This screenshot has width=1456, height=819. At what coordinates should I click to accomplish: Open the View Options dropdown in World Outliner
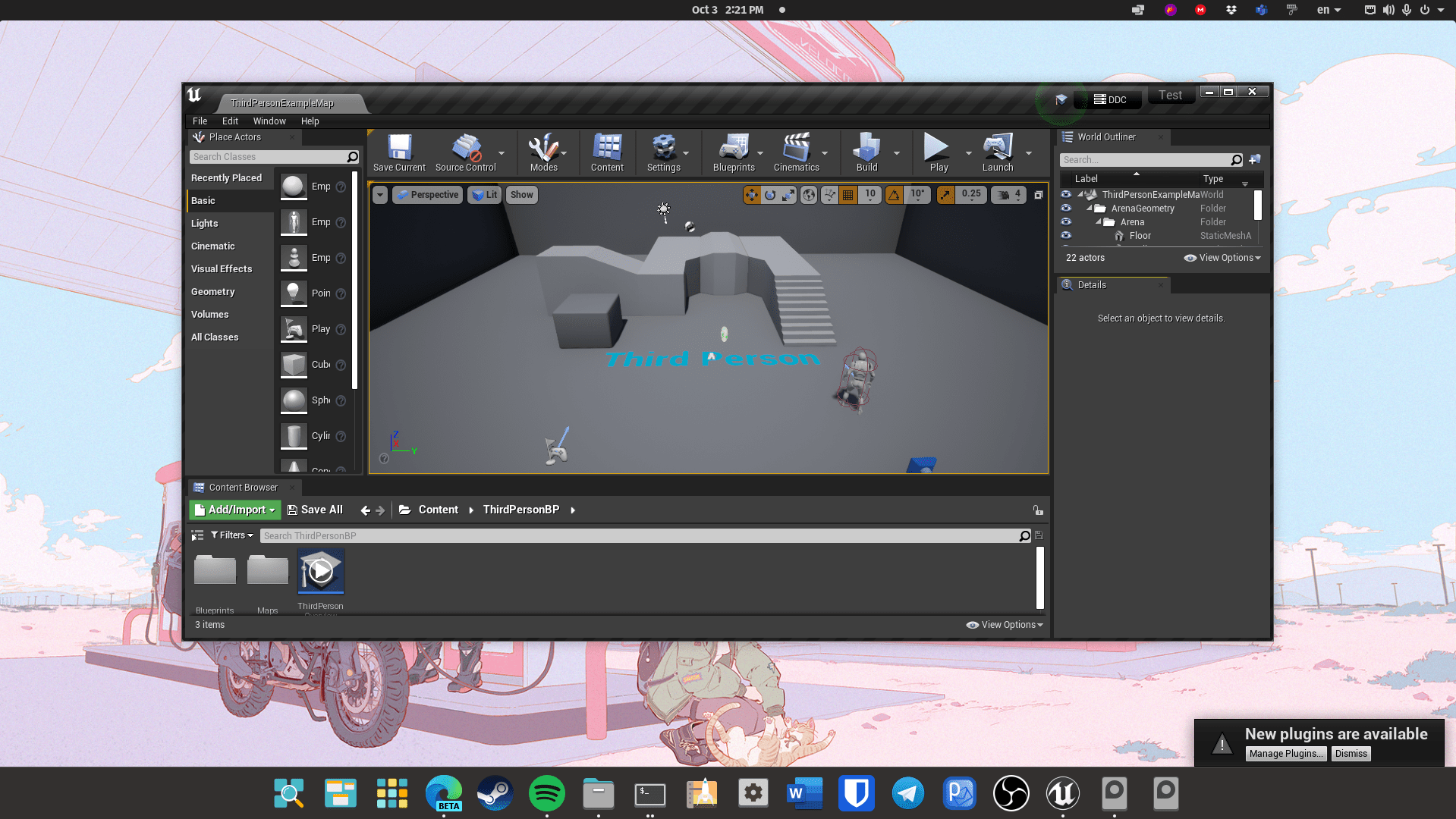[x=1222, y=258]
